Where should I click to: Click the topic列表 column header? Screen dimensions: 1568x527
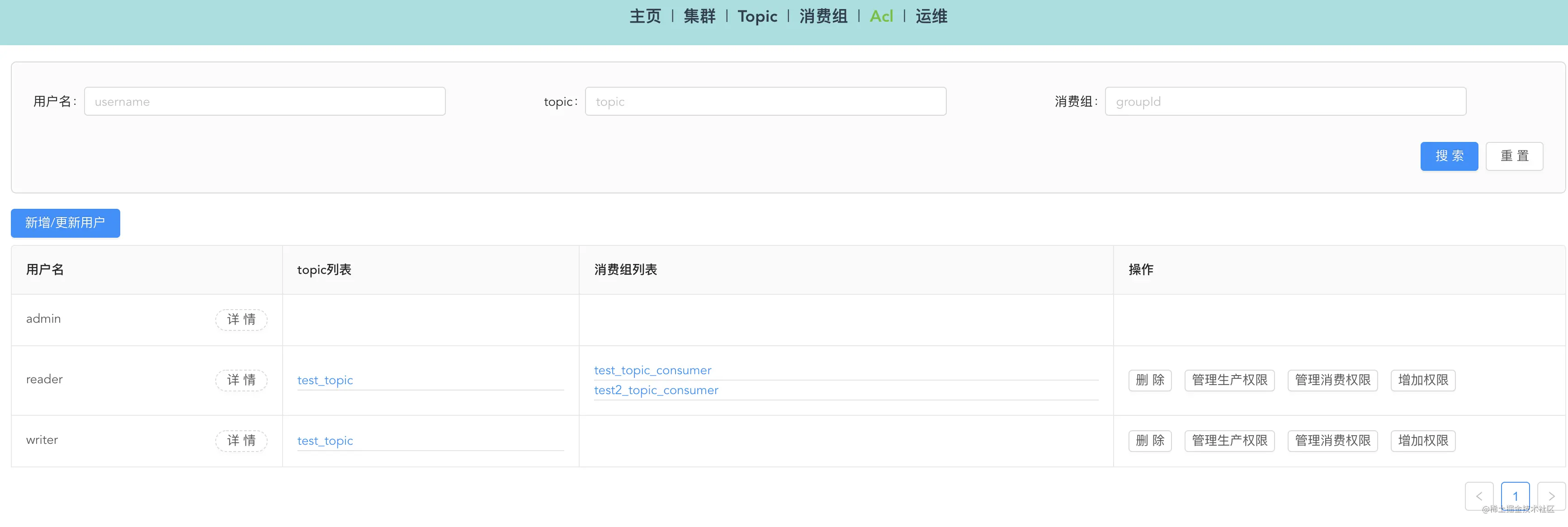431,269
